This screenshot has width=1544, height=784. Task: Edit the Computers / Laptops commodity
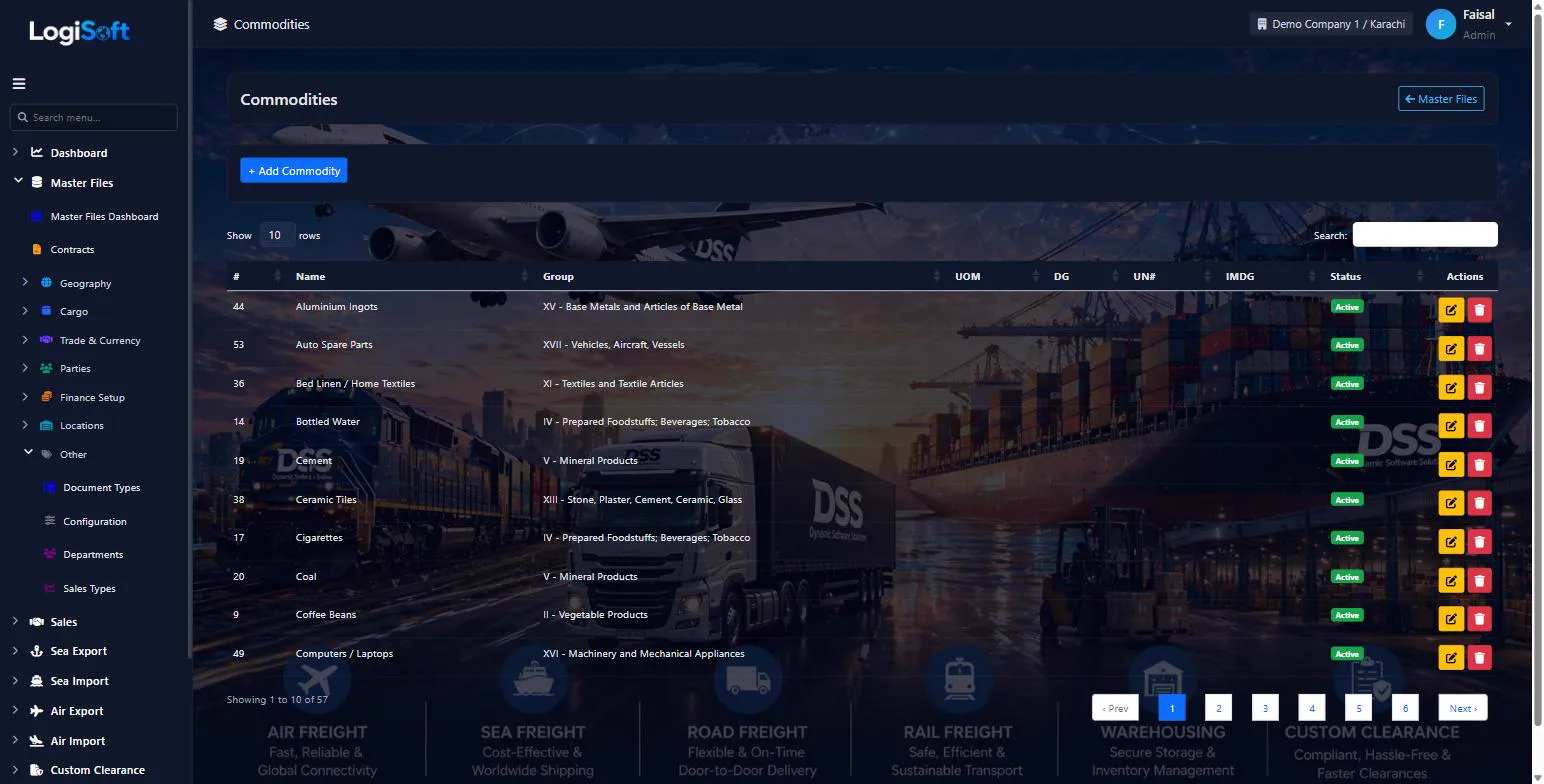pyautogui.click(x=1451, y=657)
